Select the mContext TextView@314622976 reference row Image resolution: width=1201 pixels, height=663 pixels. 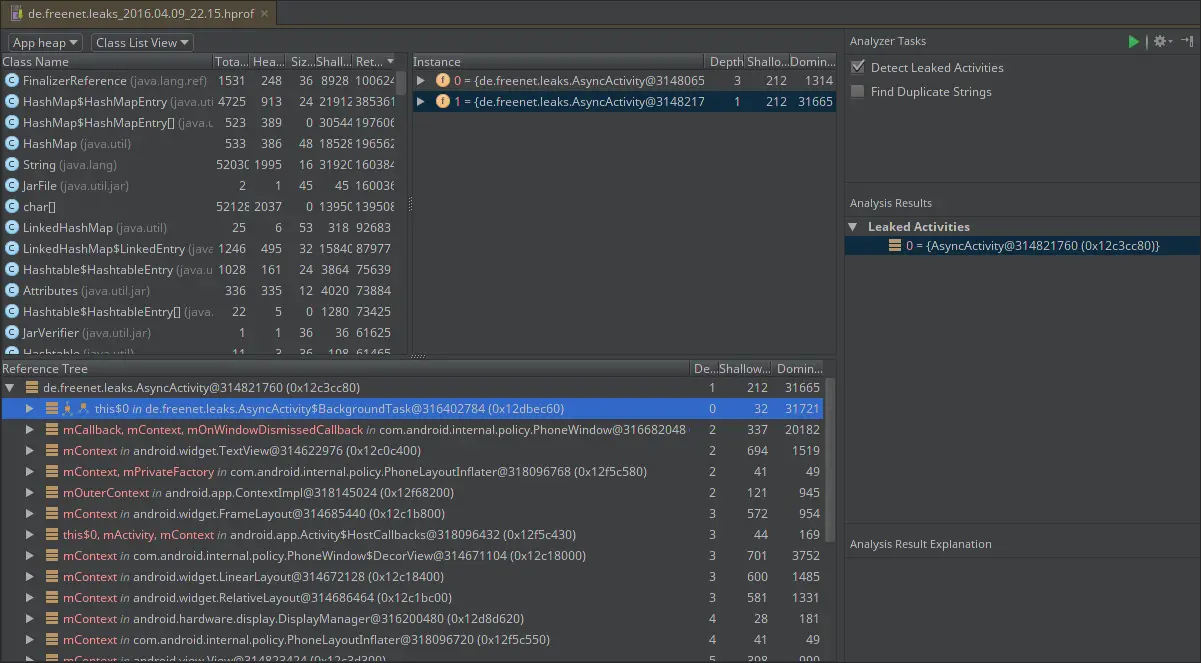[412, 450]
